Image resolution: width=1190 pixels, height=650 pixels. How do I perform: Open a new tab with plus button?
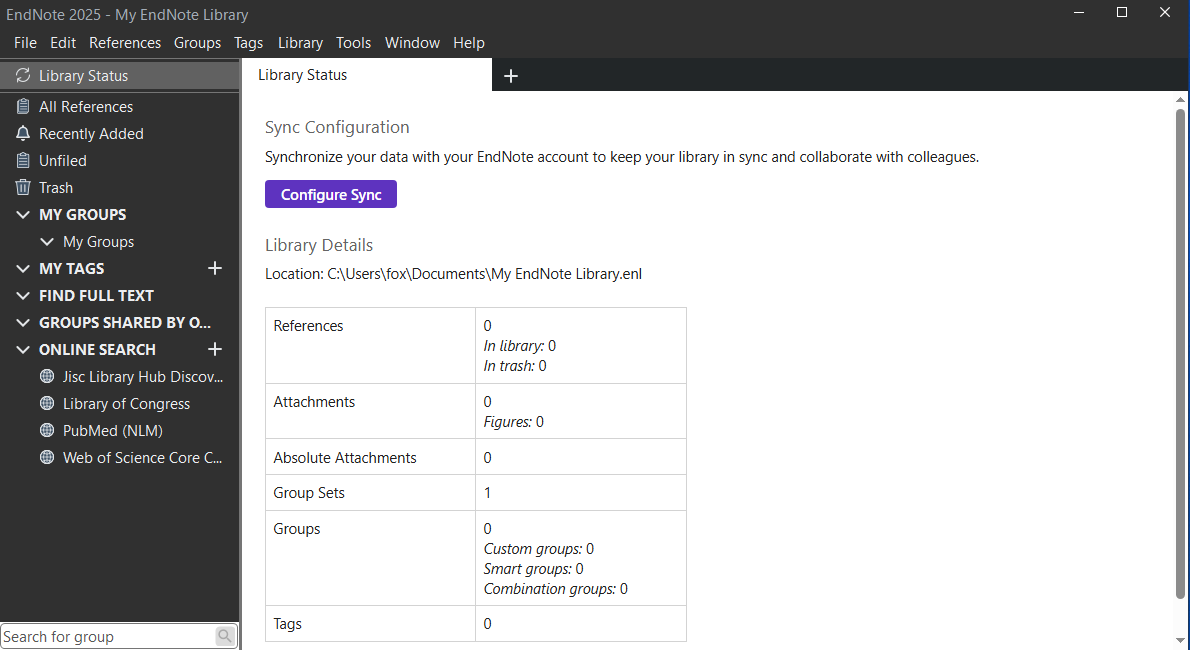click(511, 76)
